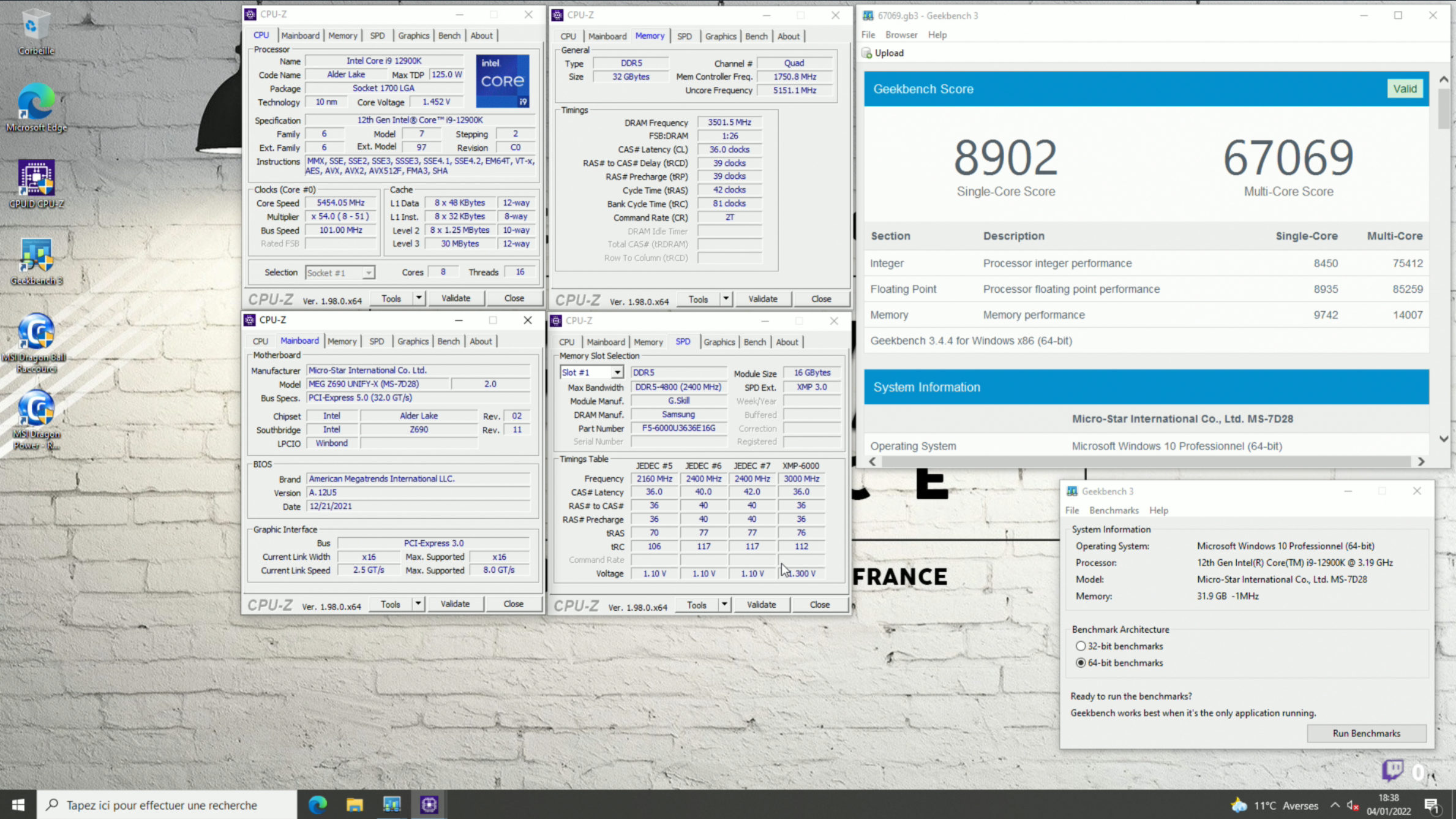Switch to the Bench tab in CPU window
Image resolution: width=1456 pixels, height=819 pixels.
(x=449, y=36)
